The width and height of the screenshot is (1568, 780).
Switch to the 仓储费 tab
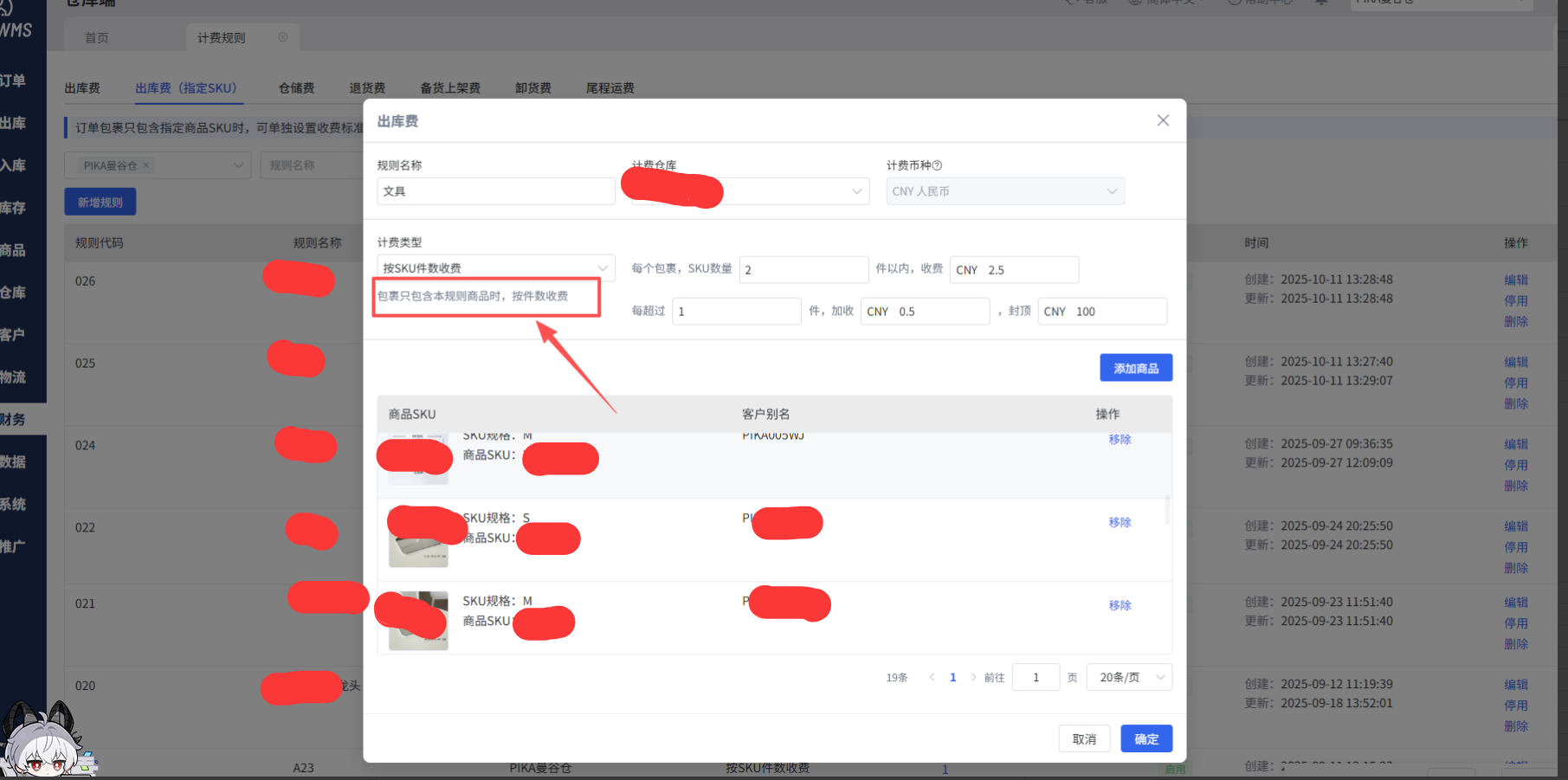pyautogui.click(x=296, y=88)
